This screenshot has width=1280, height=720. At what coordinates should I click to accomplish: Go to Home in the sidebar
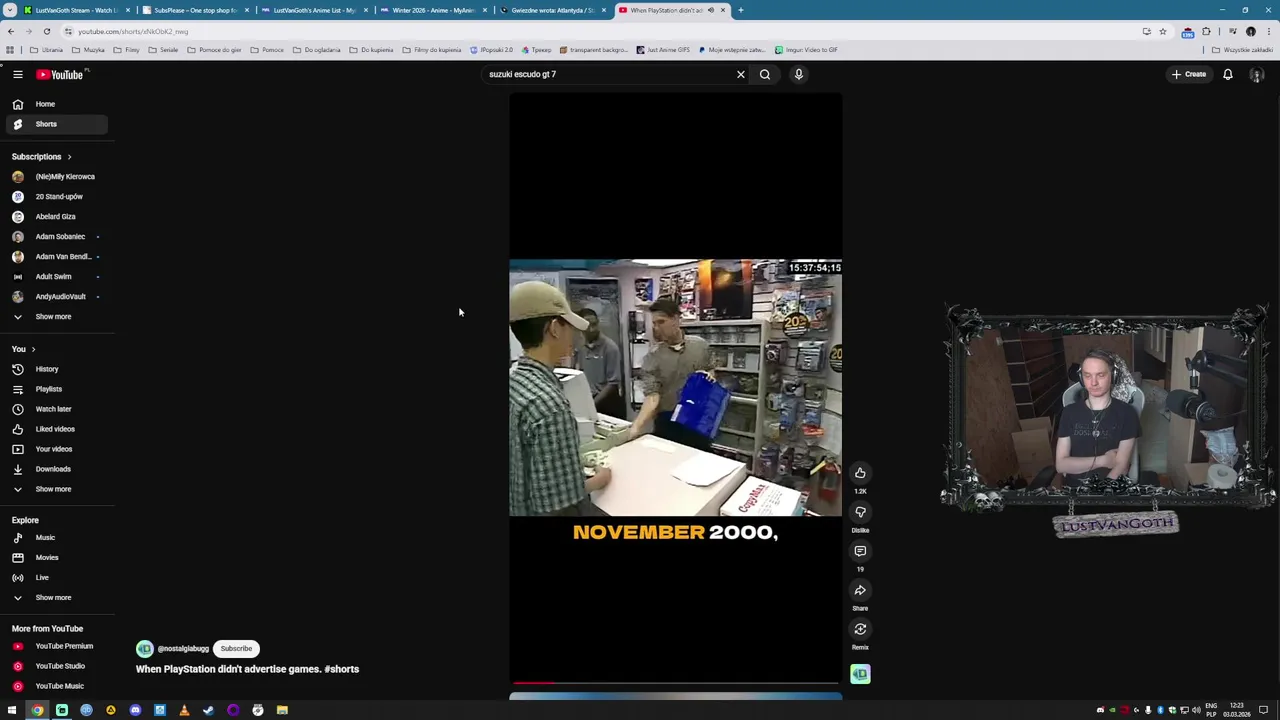56,104
